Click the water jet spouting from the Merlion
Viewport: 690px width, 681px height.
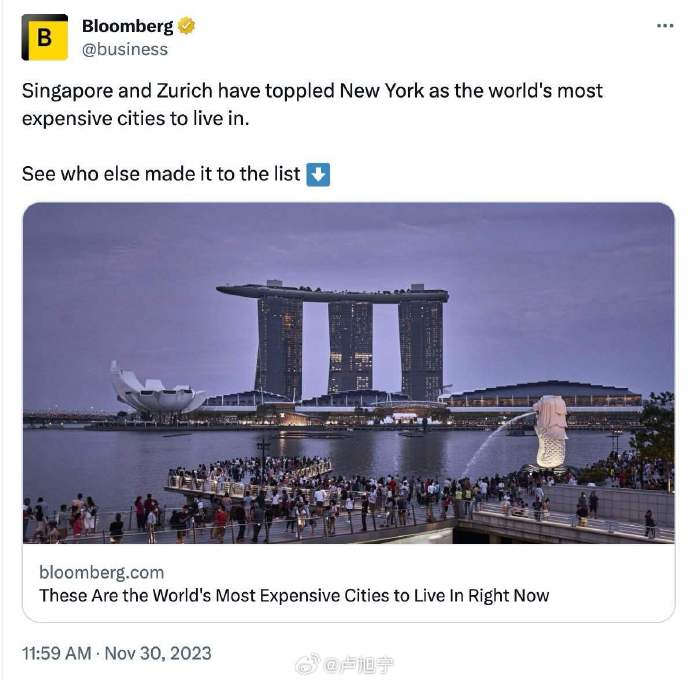[x=498, y=442]
